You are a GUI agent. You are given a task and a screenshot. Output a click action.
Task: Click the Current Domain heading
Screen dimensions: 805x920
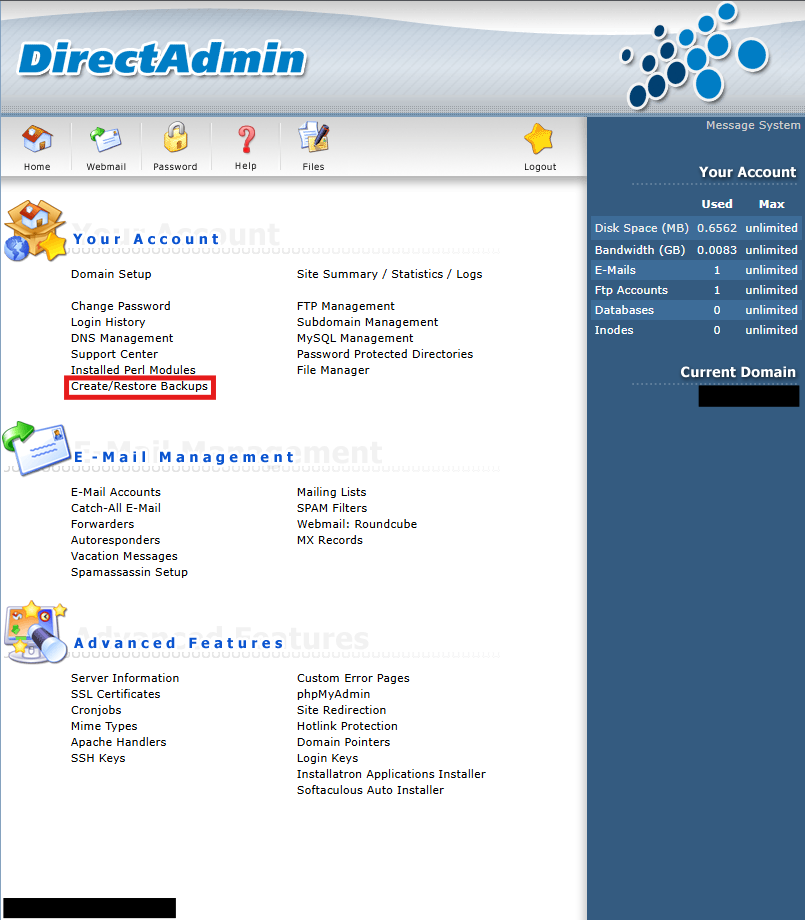pyautogui.click(x=738, y=372)
